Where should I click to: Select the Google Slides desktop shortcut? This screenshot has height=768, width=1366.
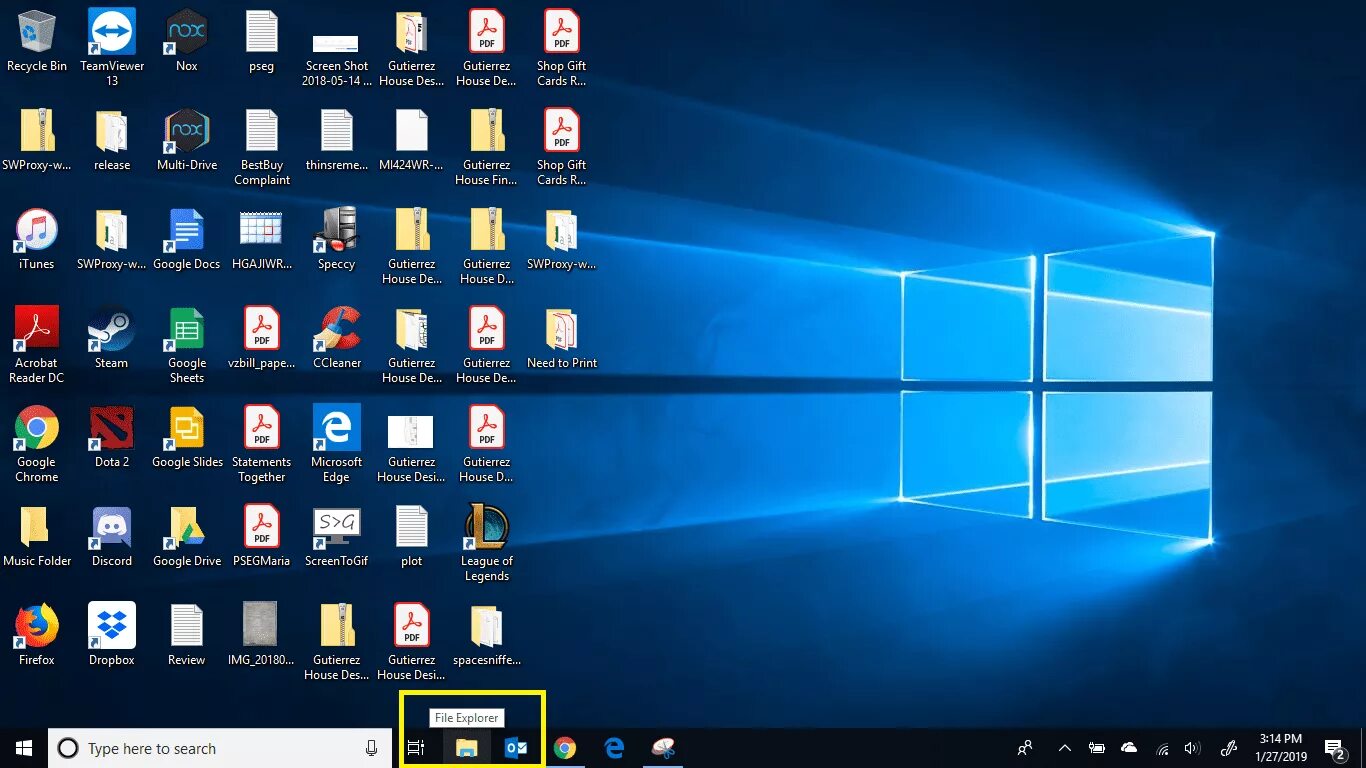point(187,437)
